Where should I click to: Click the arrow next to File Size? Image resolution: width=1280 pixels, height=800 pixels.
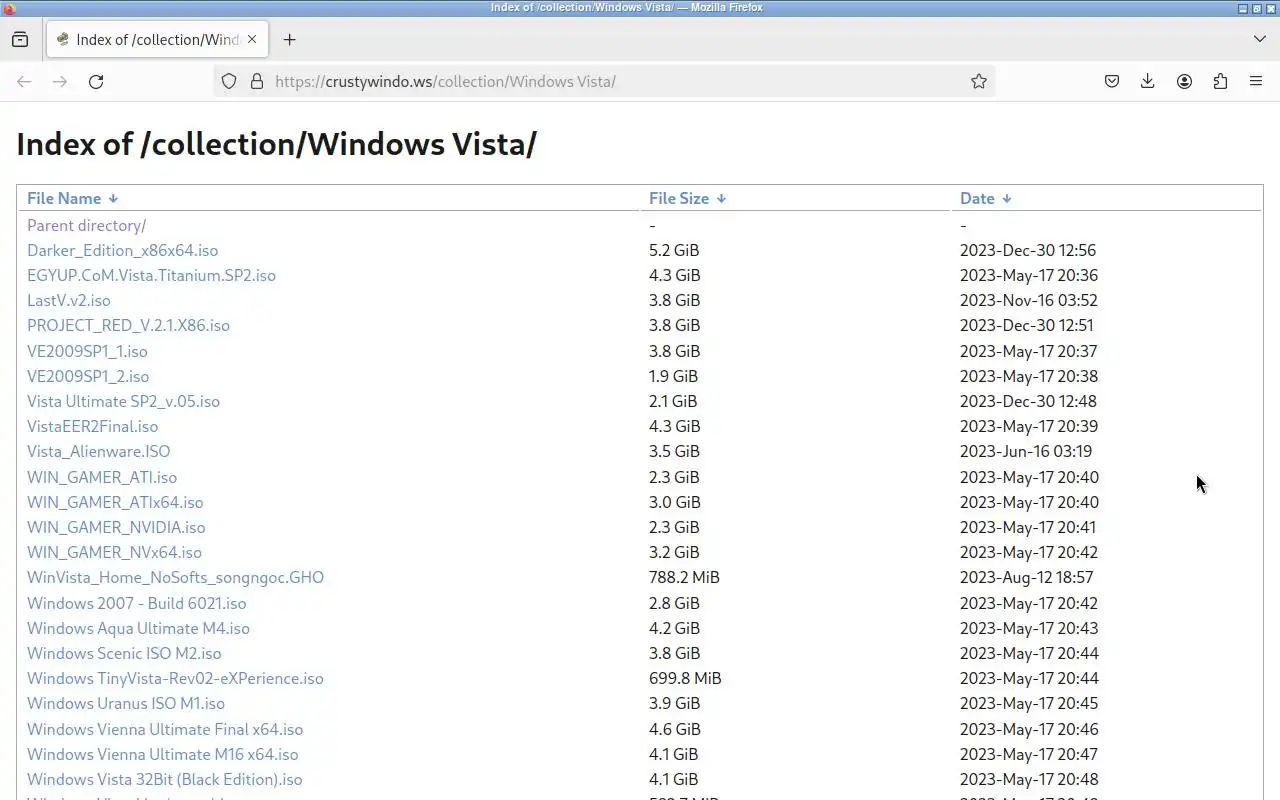pyautogui.click(x=721, y=199)
